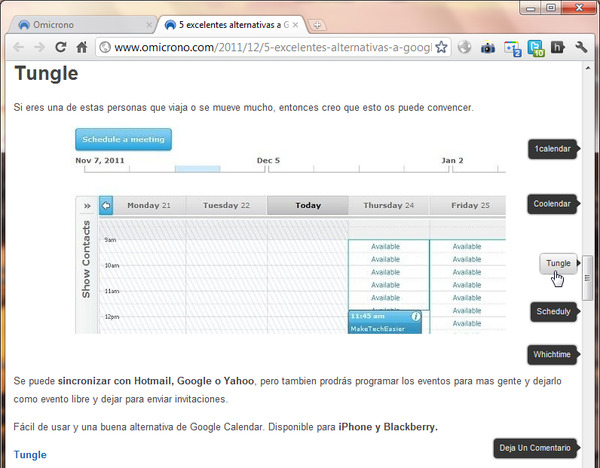Click the Jan 2 timeline label
The image size is (600, 468).
(452, 160)
